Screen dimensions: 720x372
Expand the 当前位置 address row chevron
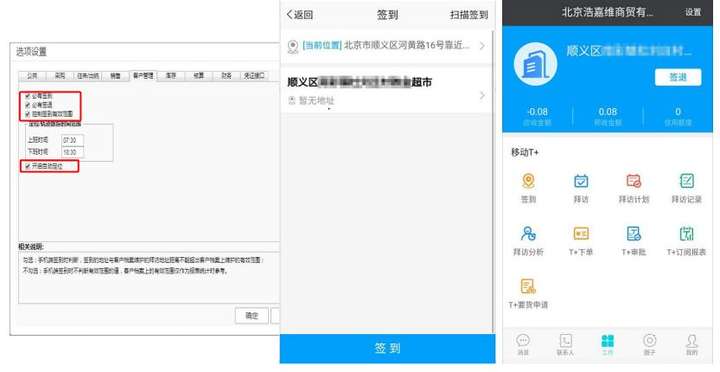[482, 46]
